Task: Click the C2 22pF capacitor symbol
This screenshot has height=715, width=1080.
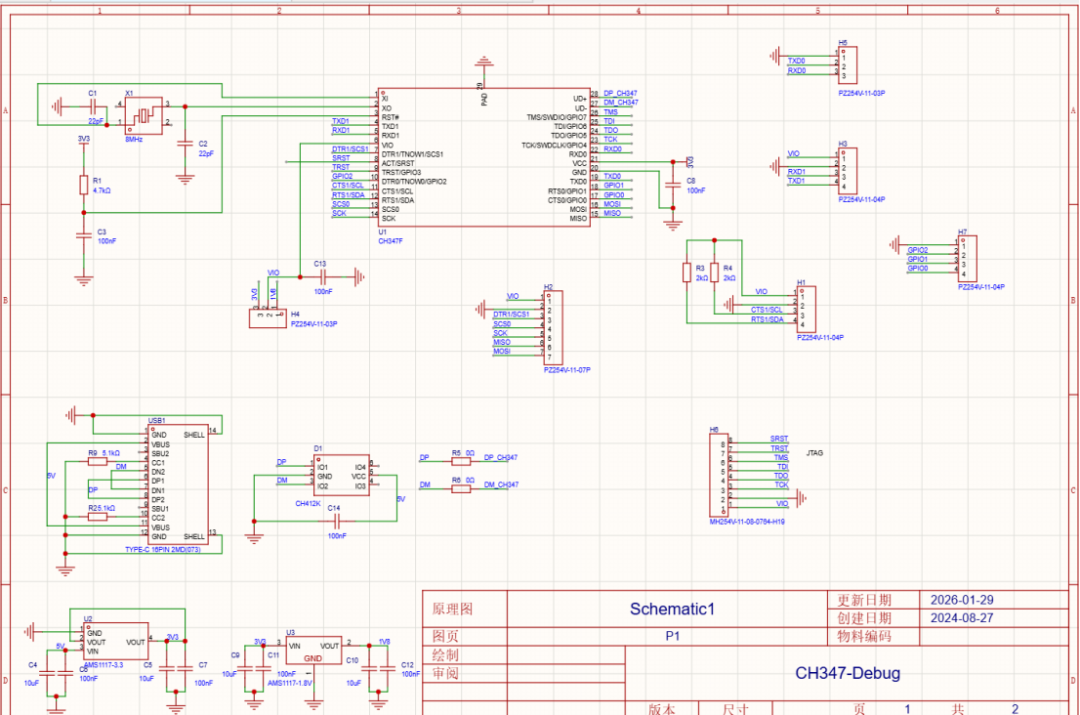Action: 185,144
